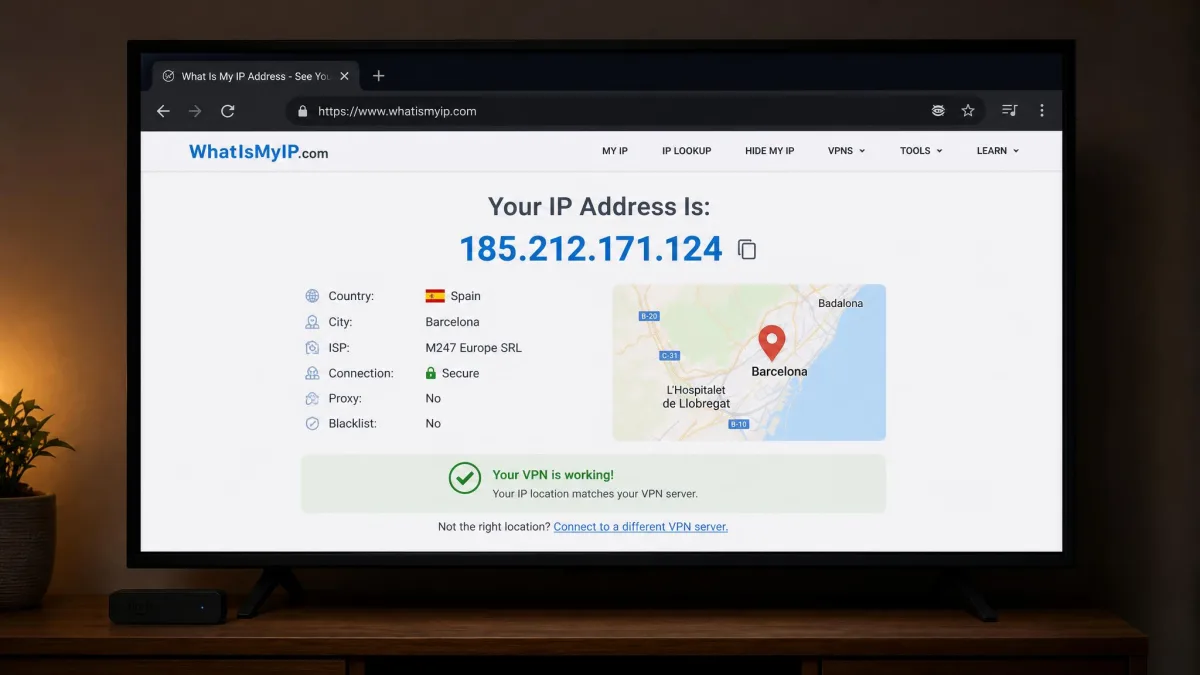Click the 'Connection:' label
Viewport: 1200px width, 675px height.
(x=361, y=373)
